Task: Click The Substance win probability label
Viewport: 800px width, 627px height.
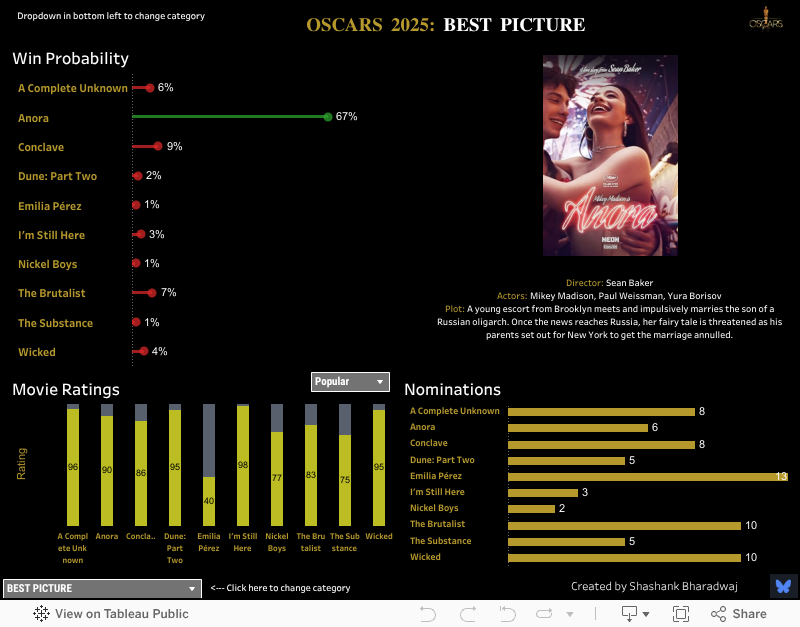Action: pyautogui.click(x=56, y=323)
